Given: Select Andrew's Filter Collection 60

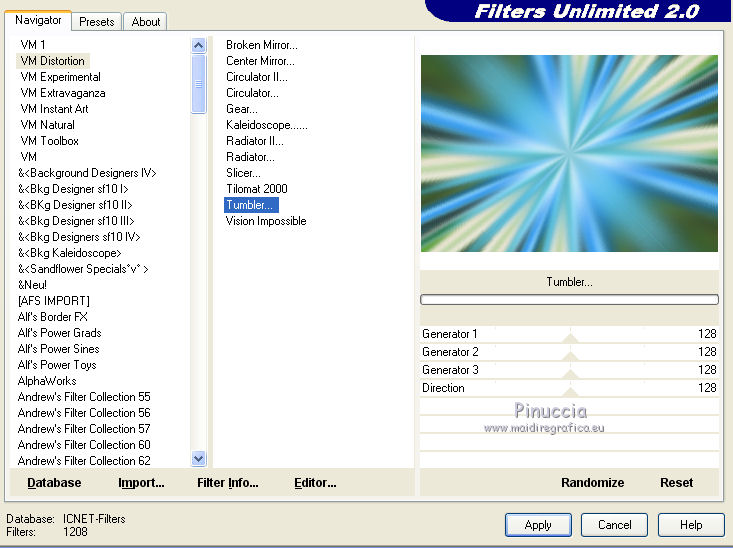Looking at the screenshot, I should 84,445.
